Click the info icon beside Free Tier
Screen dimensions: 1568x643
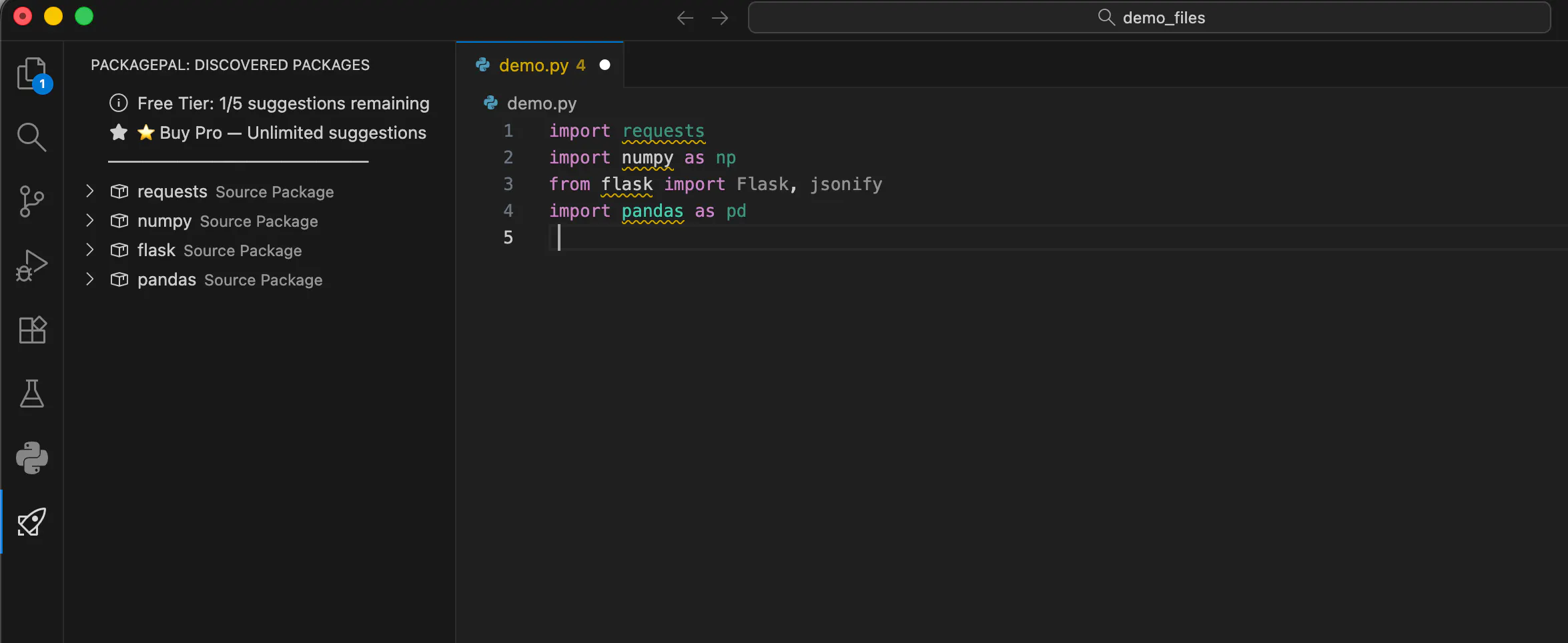pyautogui.click(x=118, y=103)
